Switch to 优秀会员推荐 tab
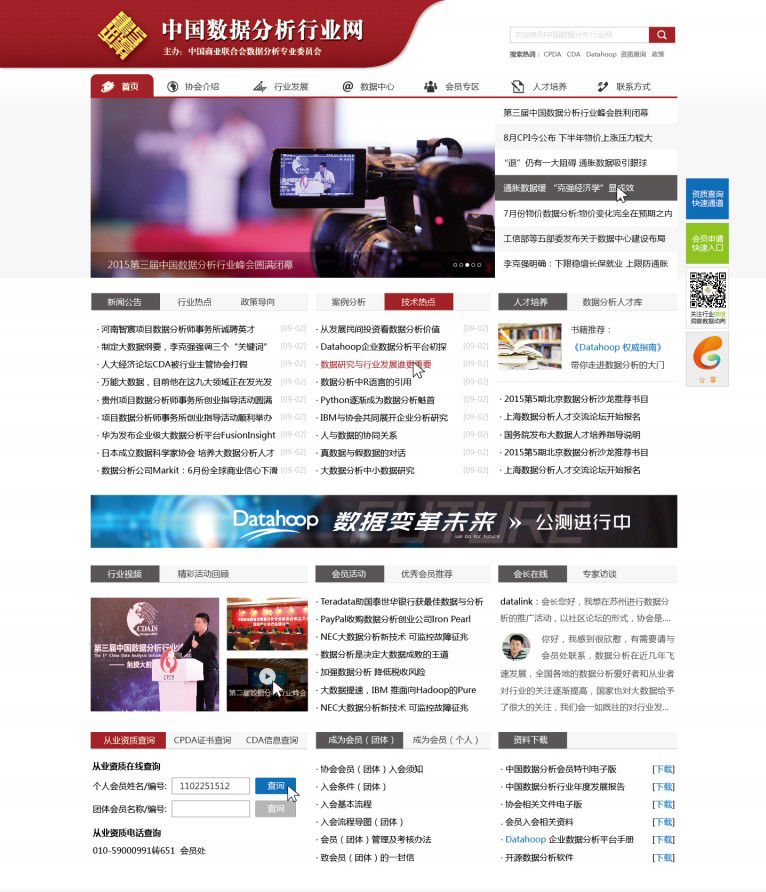The width and height of the screenshot is (766, 892). pos(427,574)
